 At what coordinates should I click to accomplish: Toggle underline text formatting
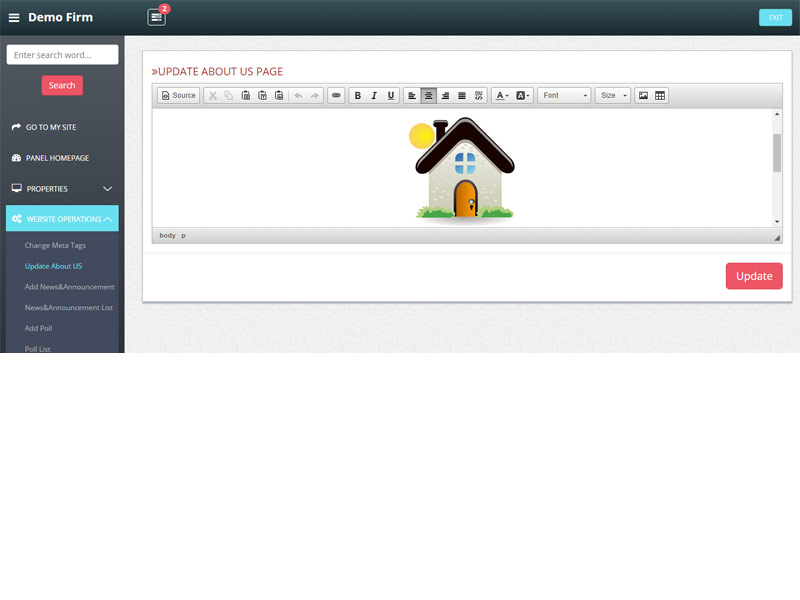tap(391, 96)
